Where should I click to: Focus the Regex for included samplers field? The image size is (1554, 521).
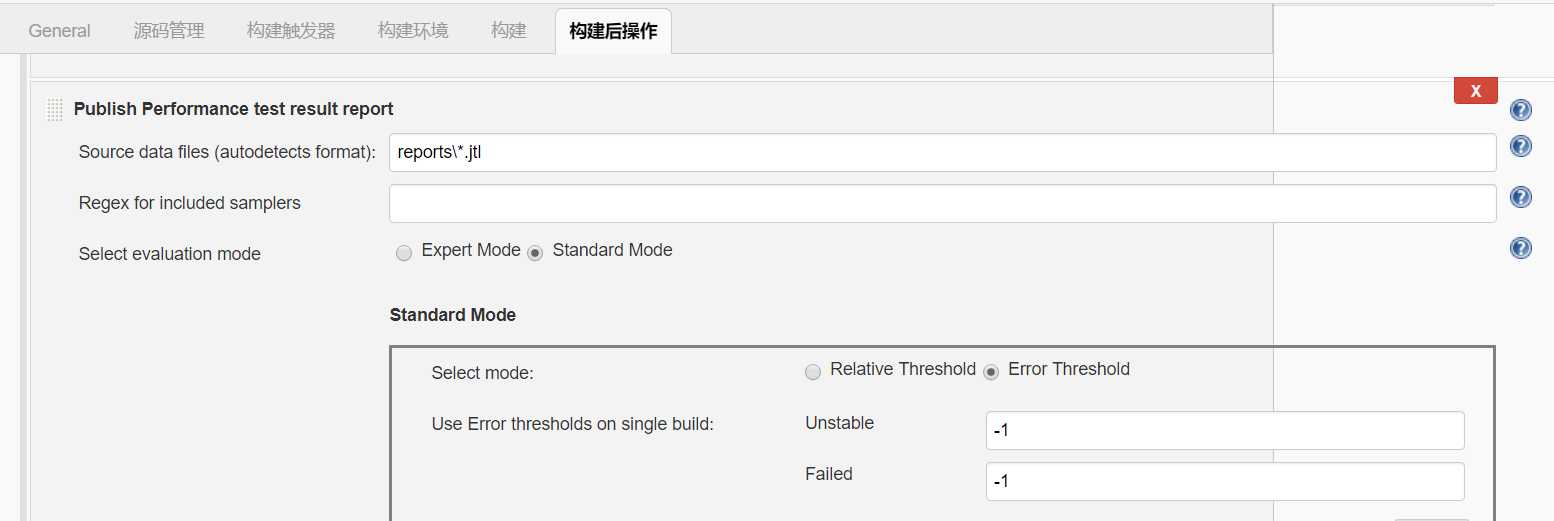[x=941, y=203]
